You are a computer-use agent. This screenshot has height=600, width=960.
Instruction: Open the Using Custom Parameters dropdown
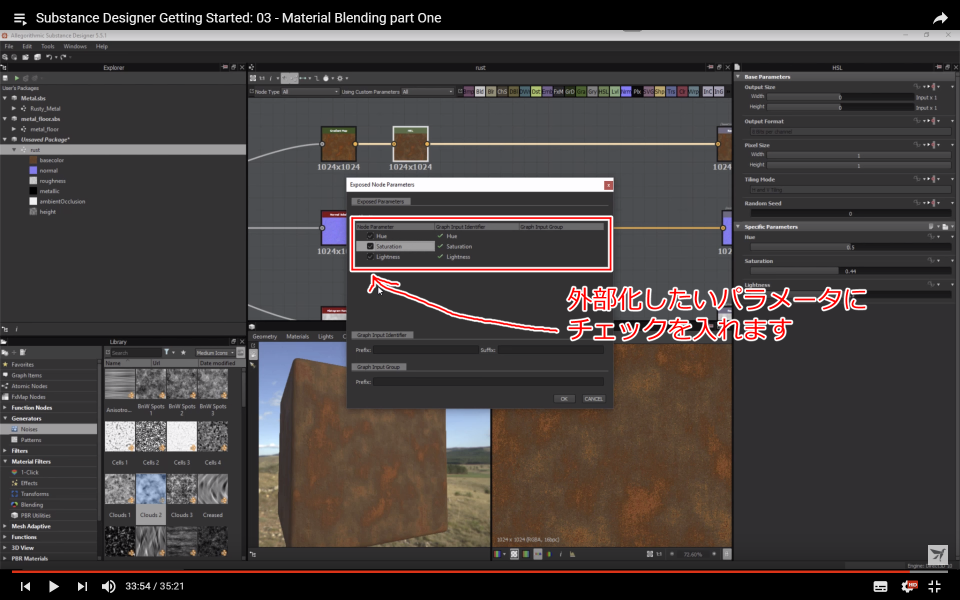tap(427, 92)
